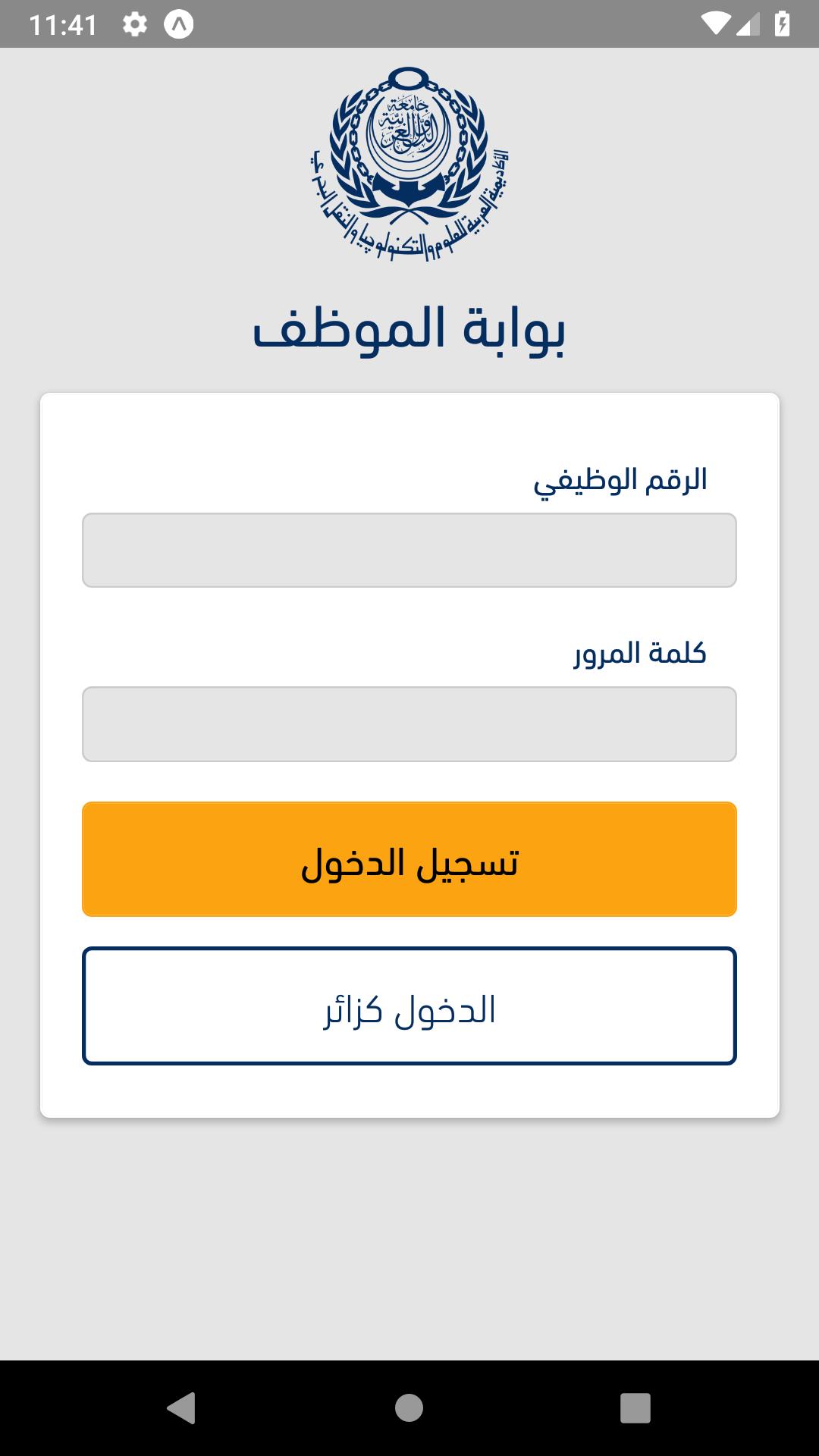Focus the الرقم الوظيفي input field
This screenshot has width=819, height=1456.
click(409, 550)
